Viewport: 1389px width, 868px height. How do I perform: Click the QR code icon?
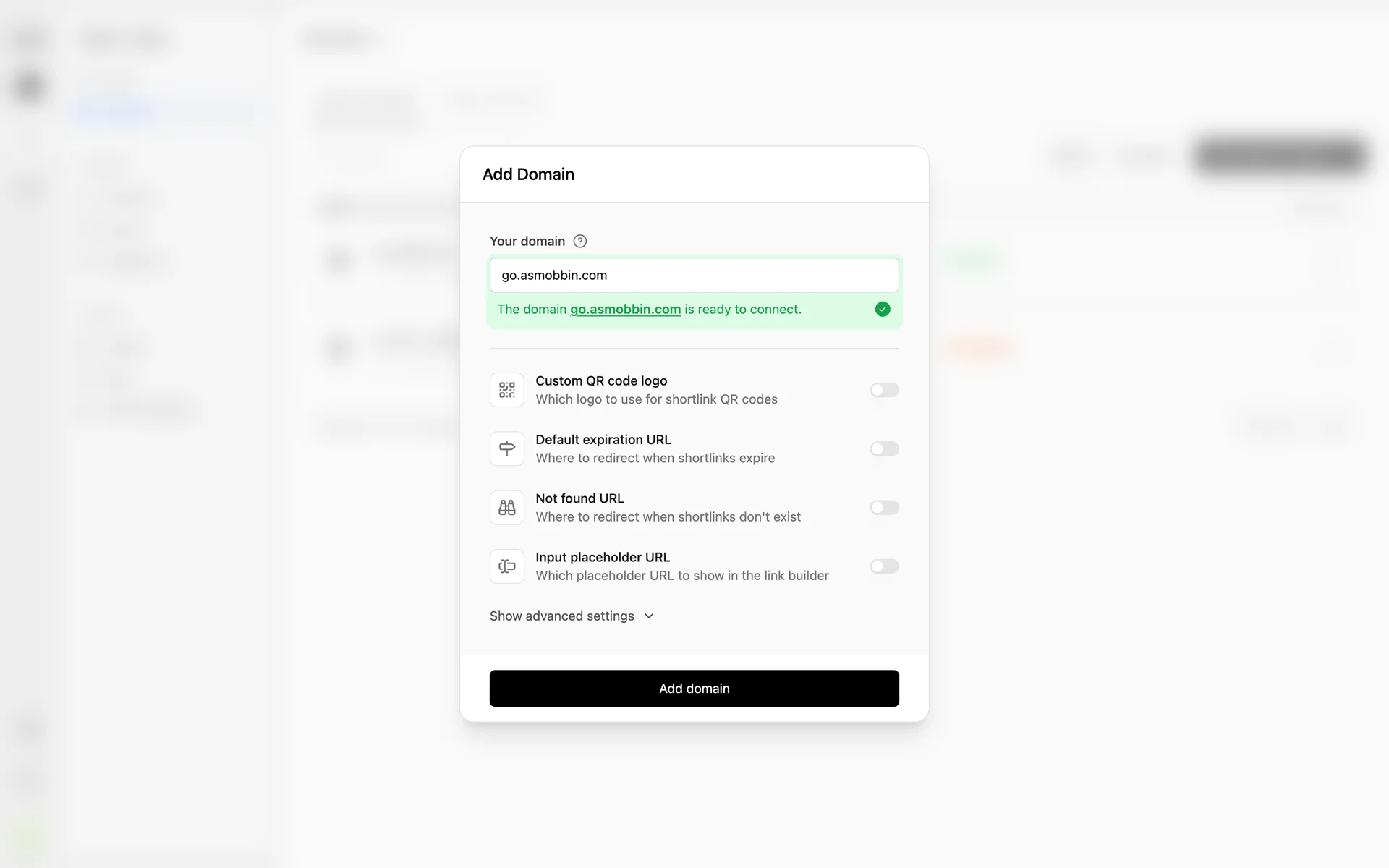tap(507, 391)
